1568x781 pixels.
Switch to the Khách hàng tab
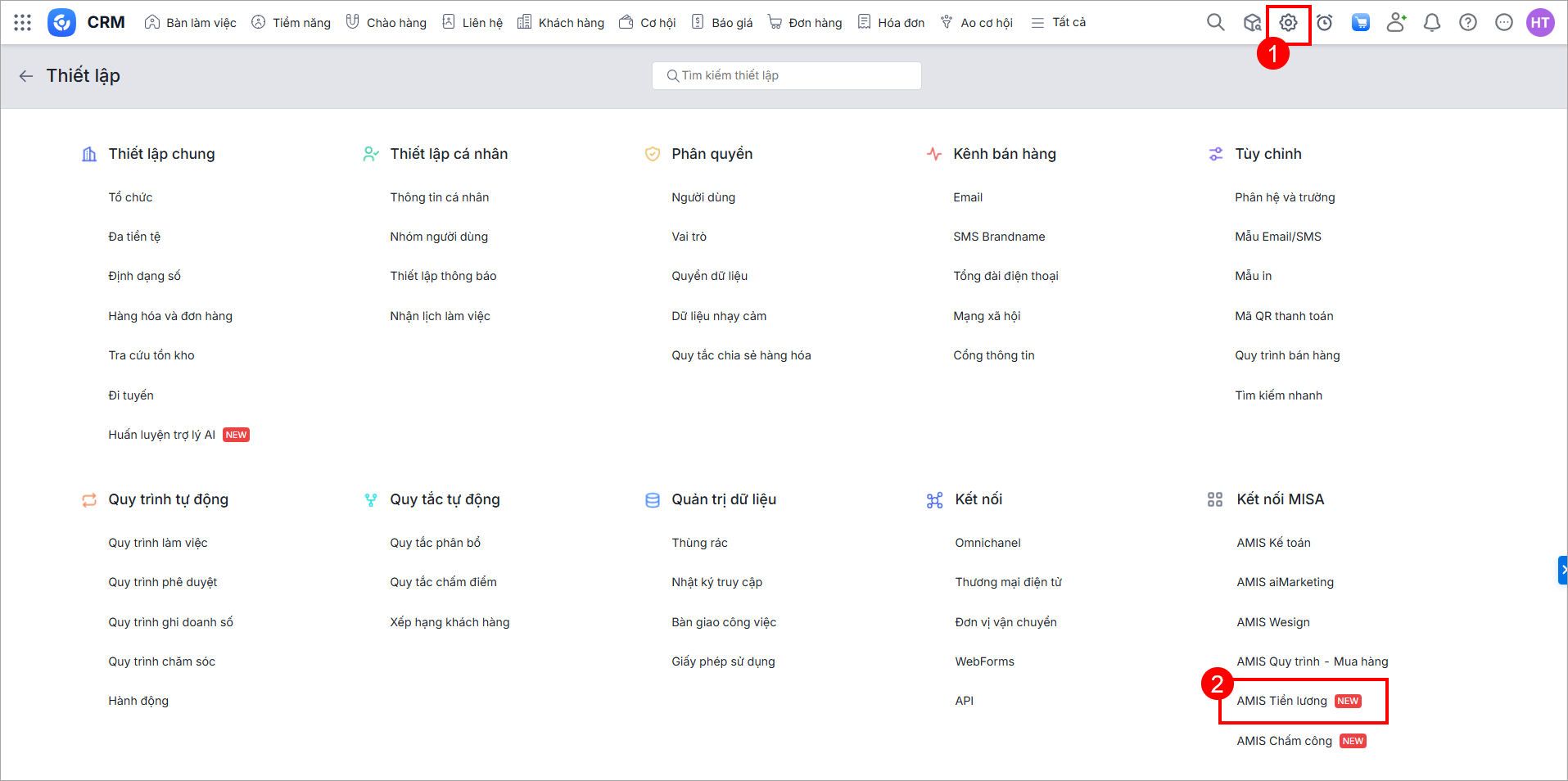tap(561, 23)
